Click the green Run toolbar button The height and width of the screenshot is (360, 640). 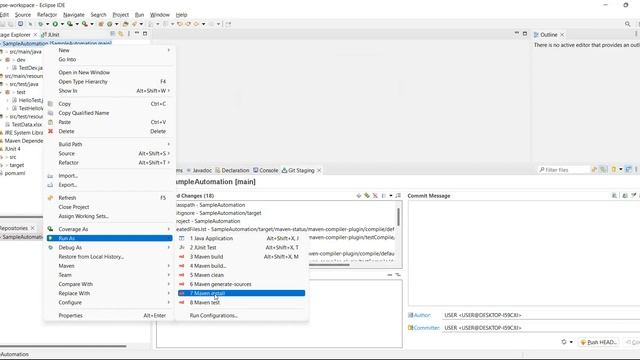(x=55, y=24)
